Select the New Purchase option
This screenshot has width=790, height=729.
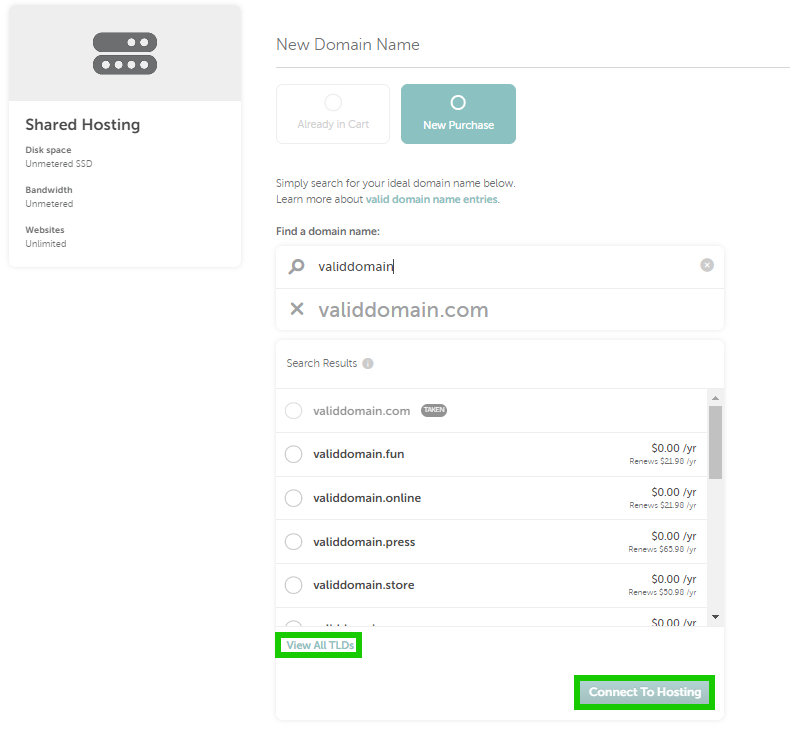click(x=458, y=114)
